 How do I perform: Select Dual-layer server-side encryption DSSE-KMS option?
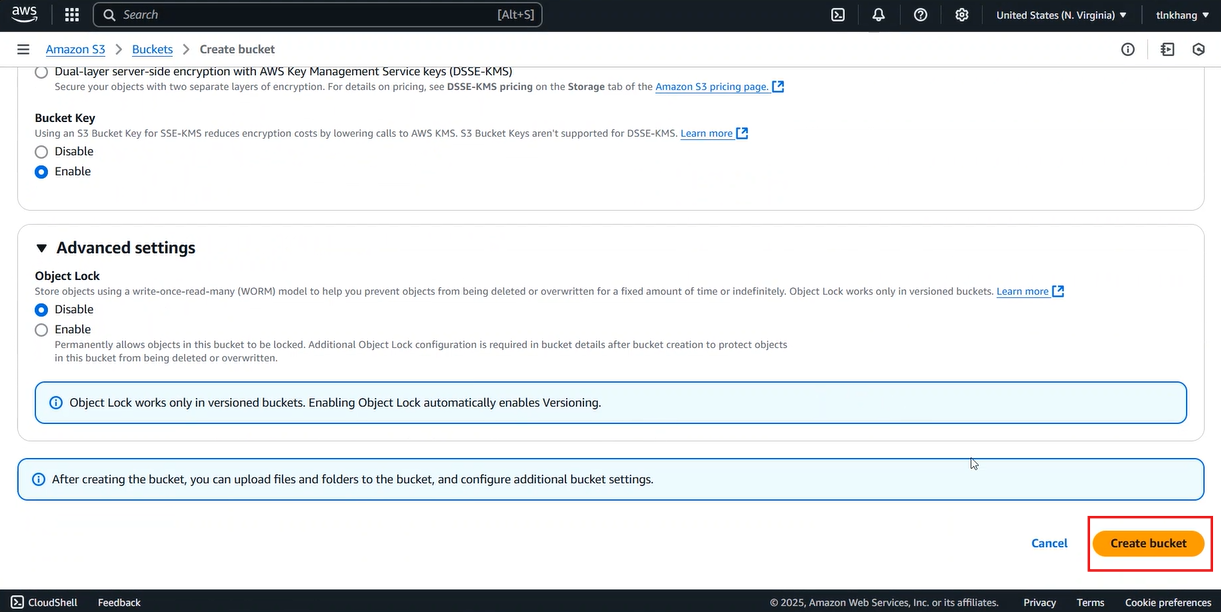coord(41,72)
